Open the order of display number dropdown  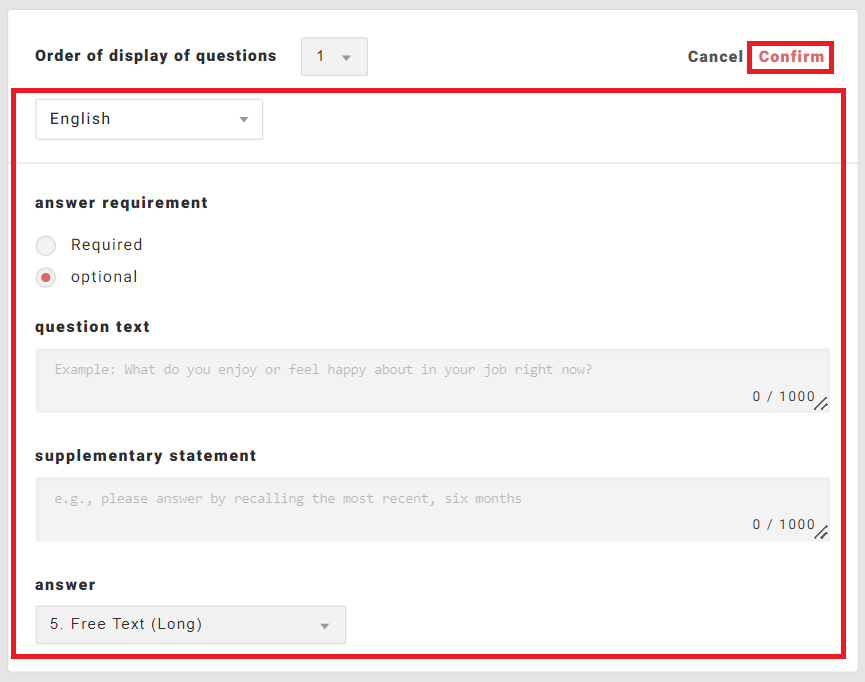tap(333, 57)
